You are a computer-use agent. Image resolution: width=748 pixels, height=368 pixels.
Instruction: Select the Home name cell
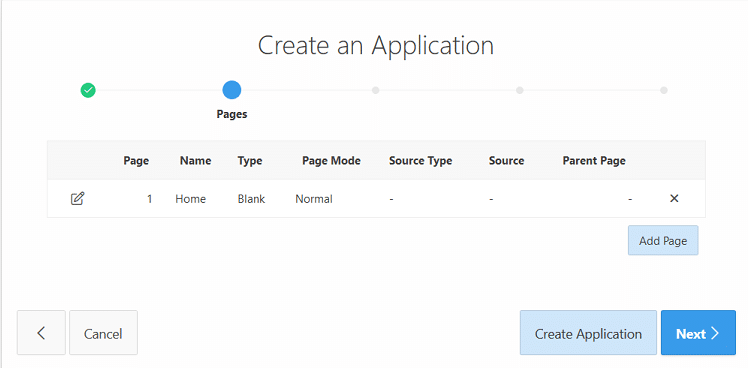(x=191, y=199)
